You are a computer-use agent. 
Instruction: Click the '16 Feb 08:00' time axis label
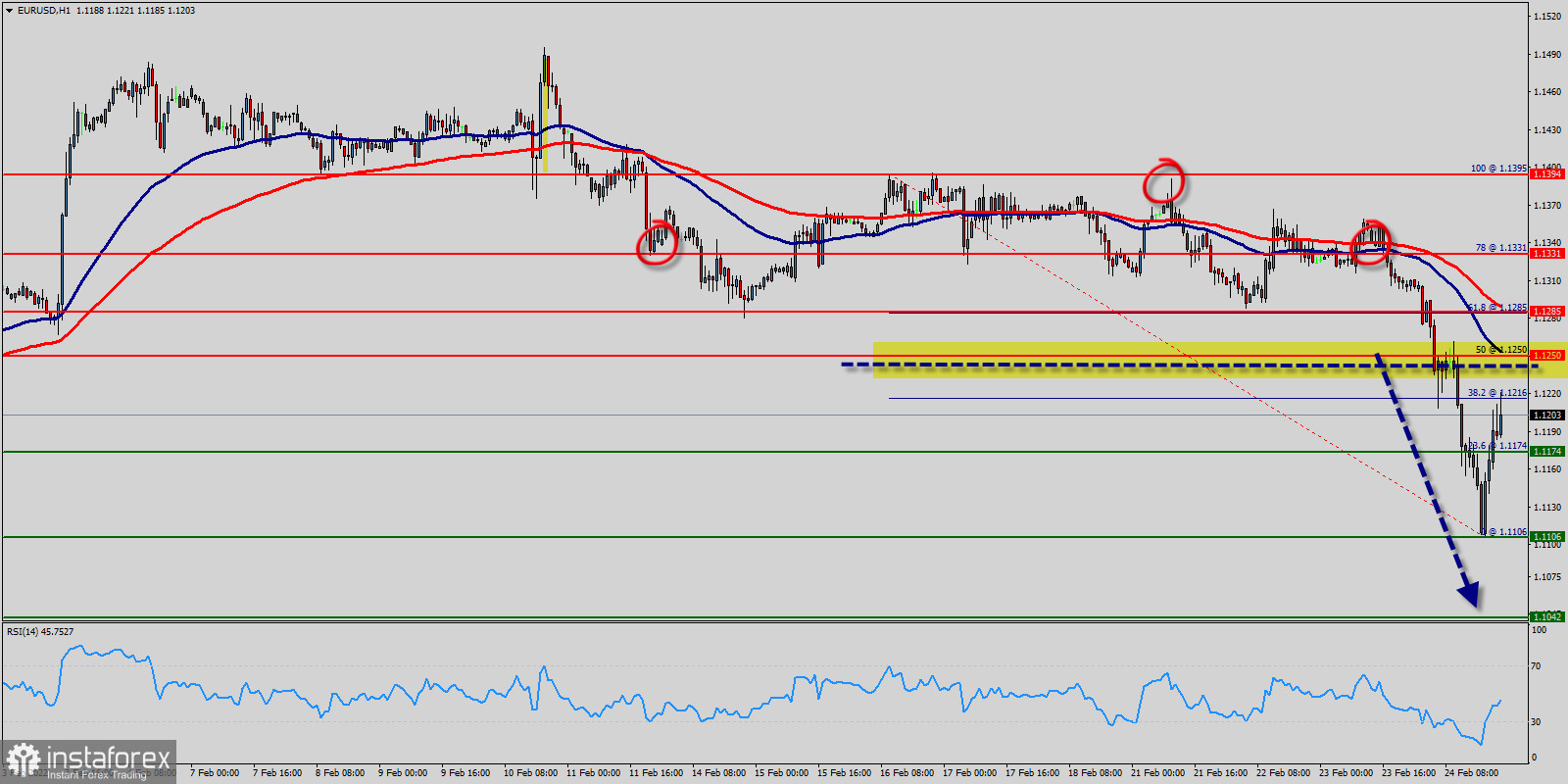pos(906,773)
